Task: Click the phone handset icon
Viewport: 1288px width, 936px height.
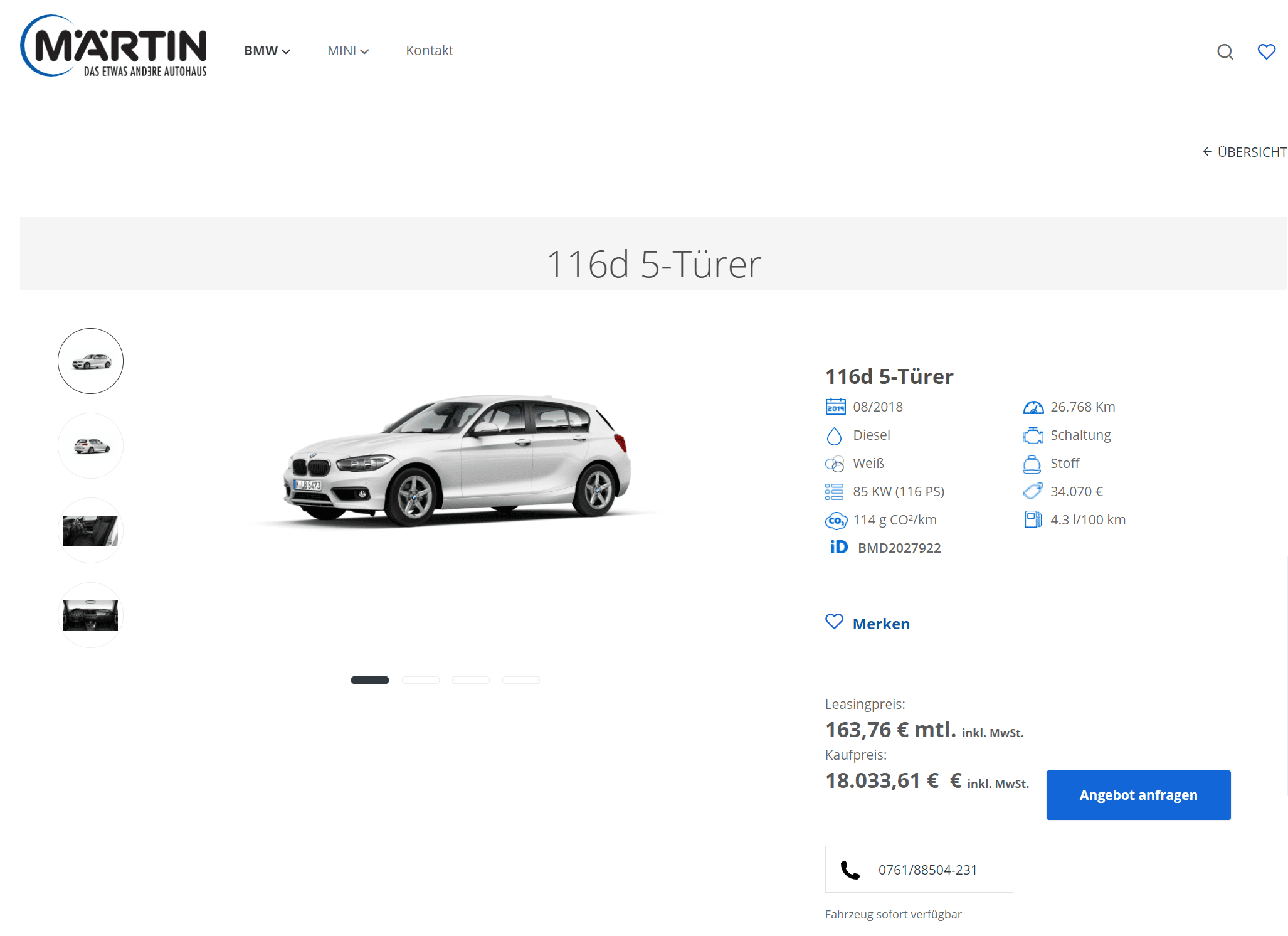Action: coord(850,870)
